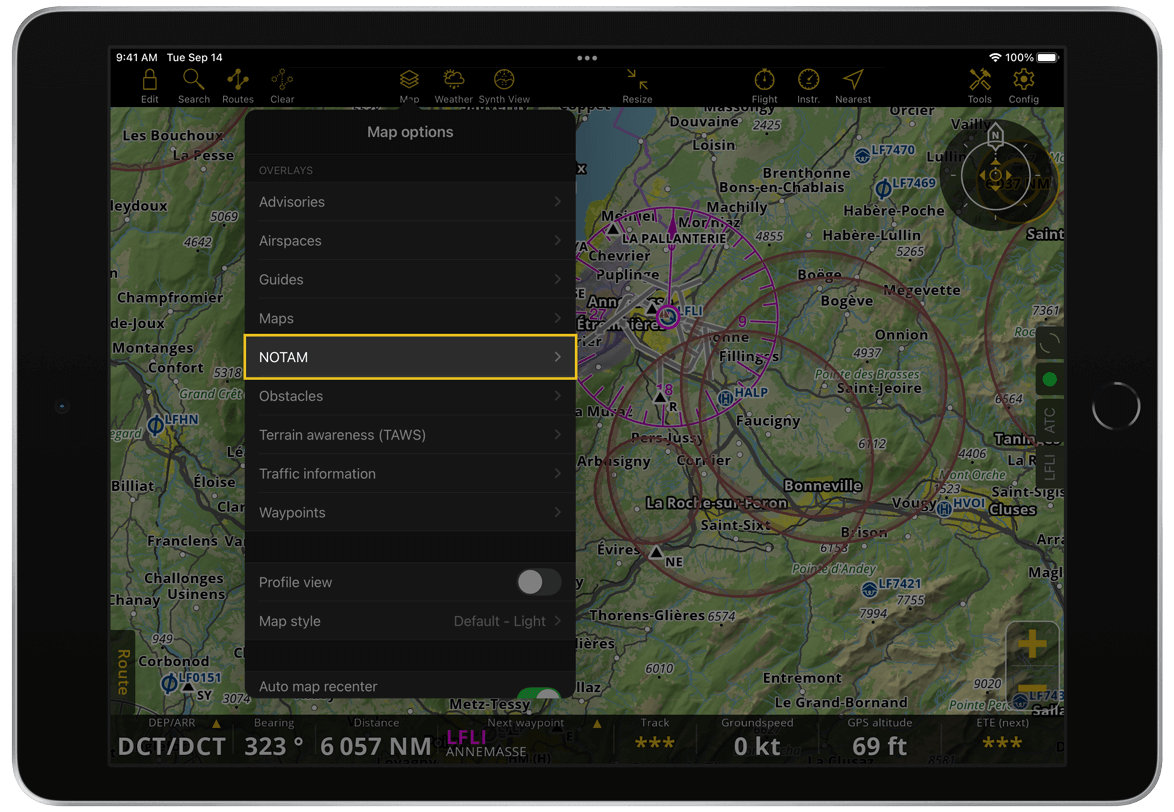This screenshot has height=812, width=1174.
Task: Click the Resize button
Action: click(x=637, y=85)
